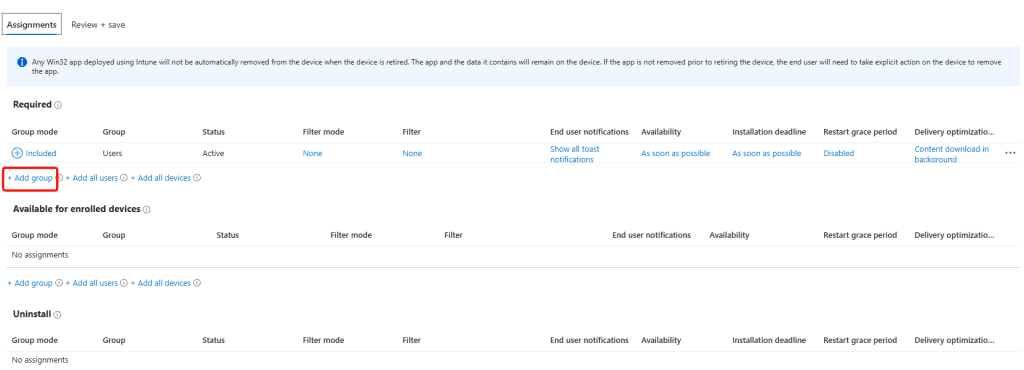Click Installation deadline header in Required table
The width and height of the screenshot is (1024, 370).
[x=769, y=132]
